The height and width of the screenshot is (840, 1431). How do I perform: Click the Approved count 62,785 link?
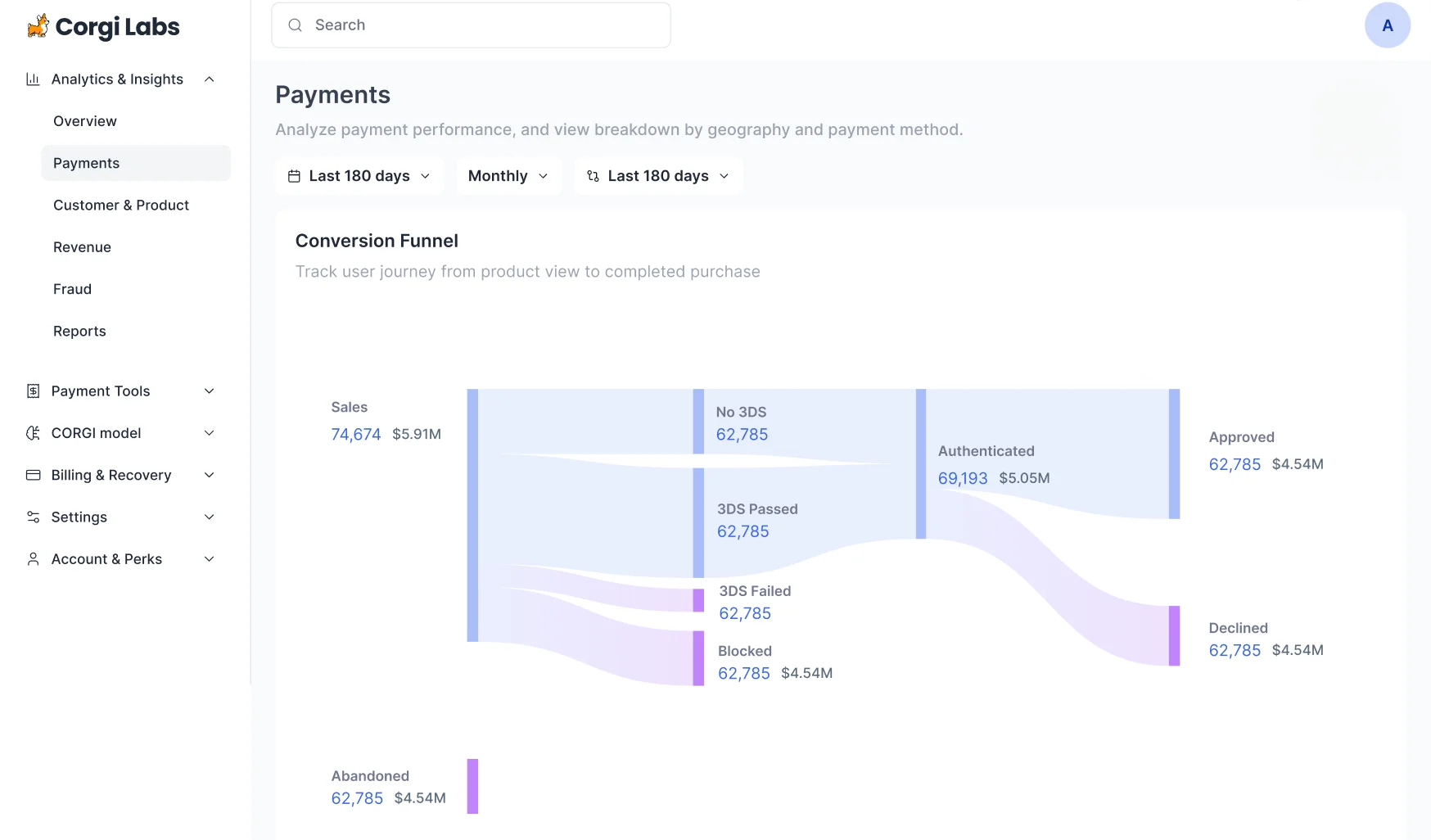click(1235, 464)
